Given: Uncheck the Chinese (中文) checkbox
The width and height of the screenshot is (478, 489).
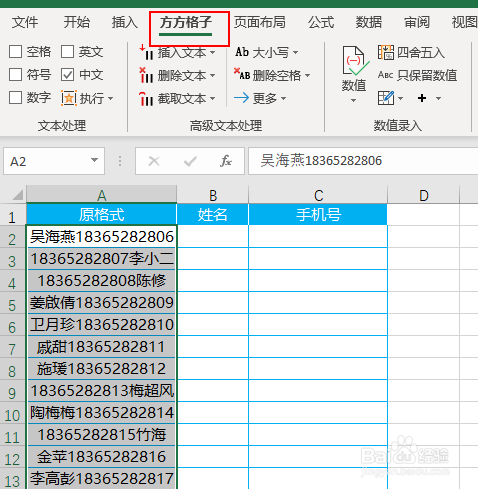Looking at the screenshot, I should point(67,75).
